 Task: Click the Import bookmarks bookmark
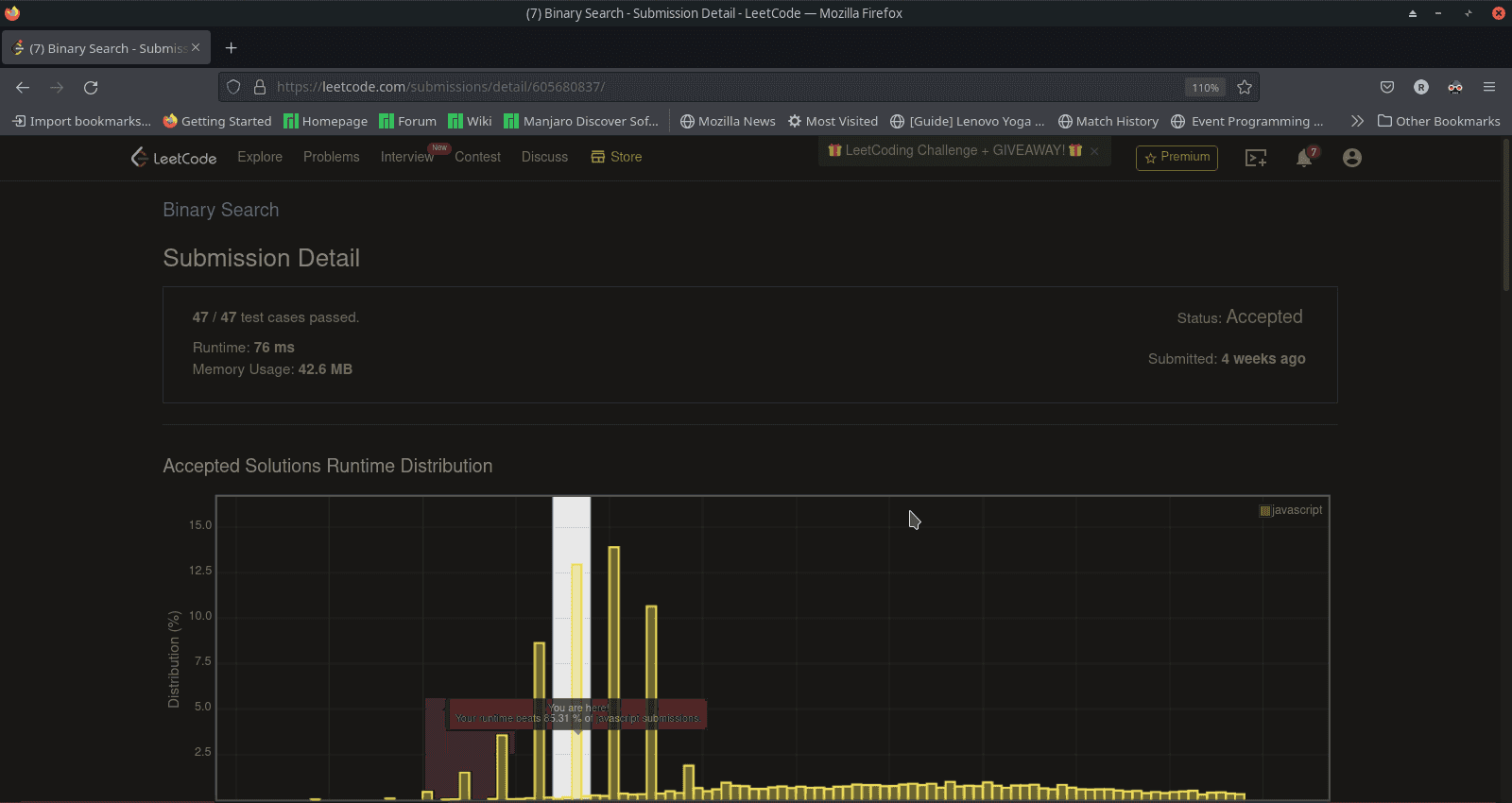click(x=81, y=121)
